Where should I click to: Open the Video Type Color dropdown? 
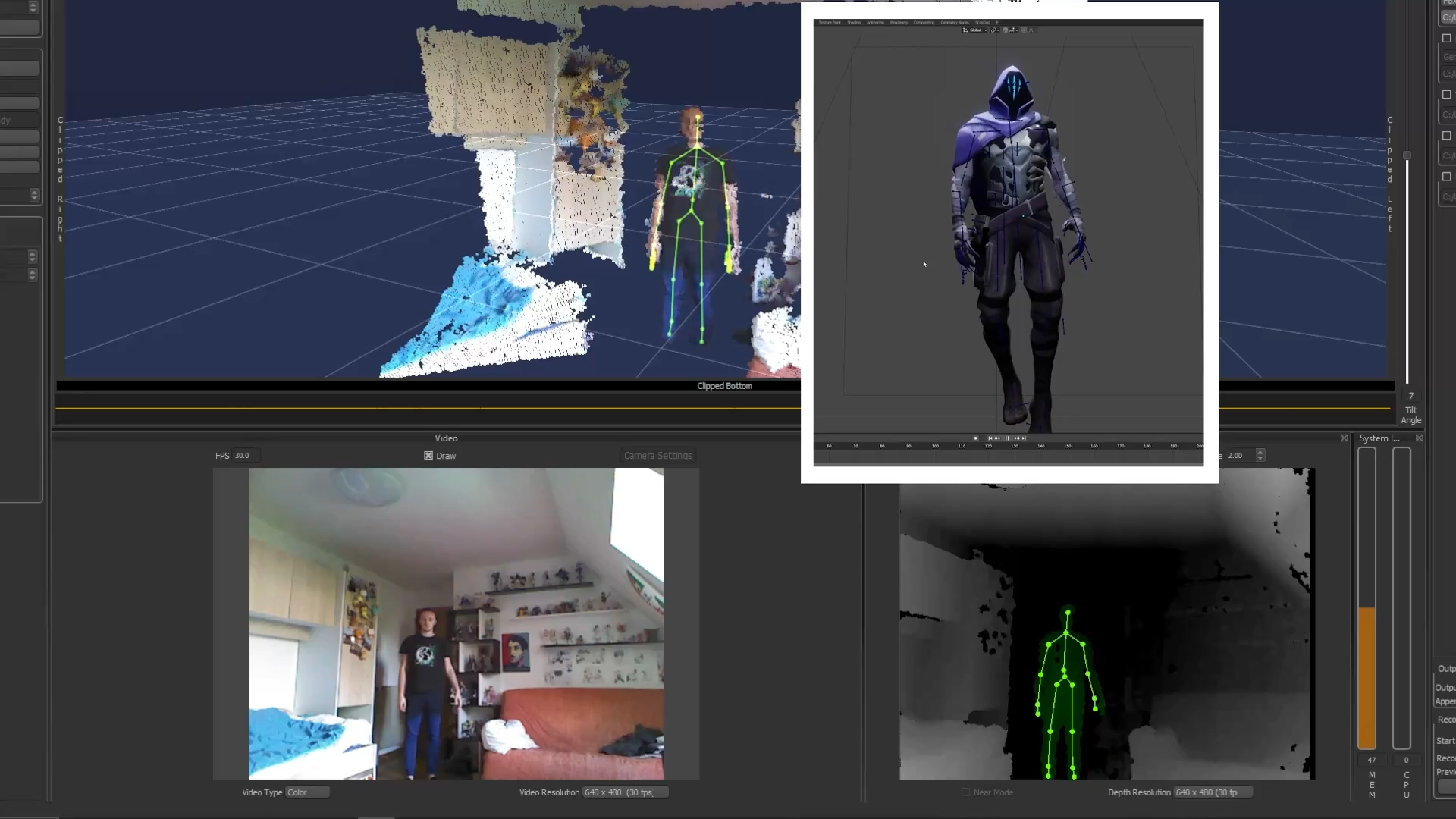point(307,792)
